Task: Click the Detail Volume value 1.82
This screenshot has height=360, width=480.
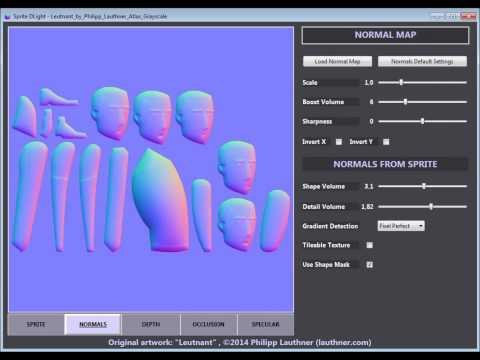Action: 366,207
